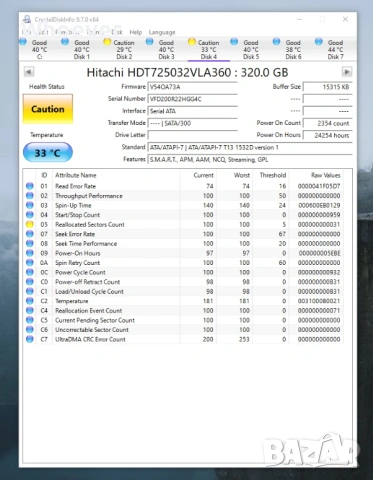Click status orb for Load/Unload Cycle Count
This screenshot has height=480, width=373.
pos(30,291)
